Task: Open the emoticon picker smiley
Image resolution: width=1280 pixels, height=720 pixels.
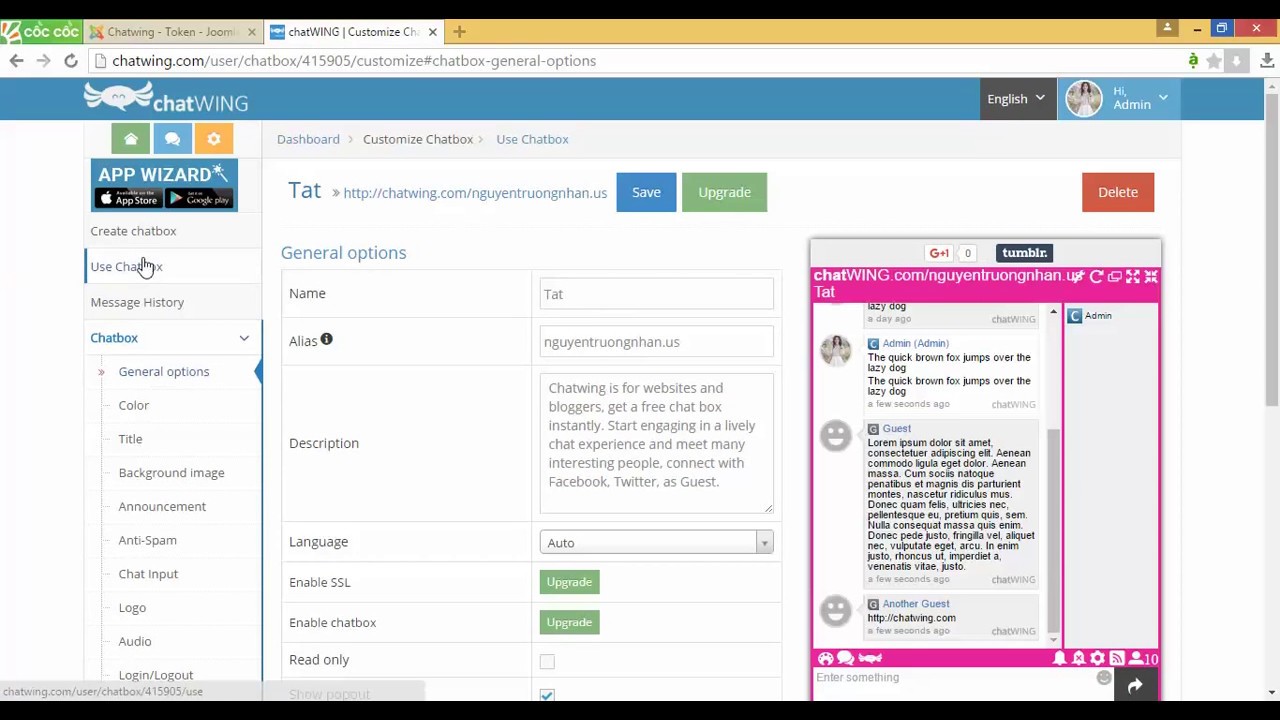Action: [x=1104, y=677]
